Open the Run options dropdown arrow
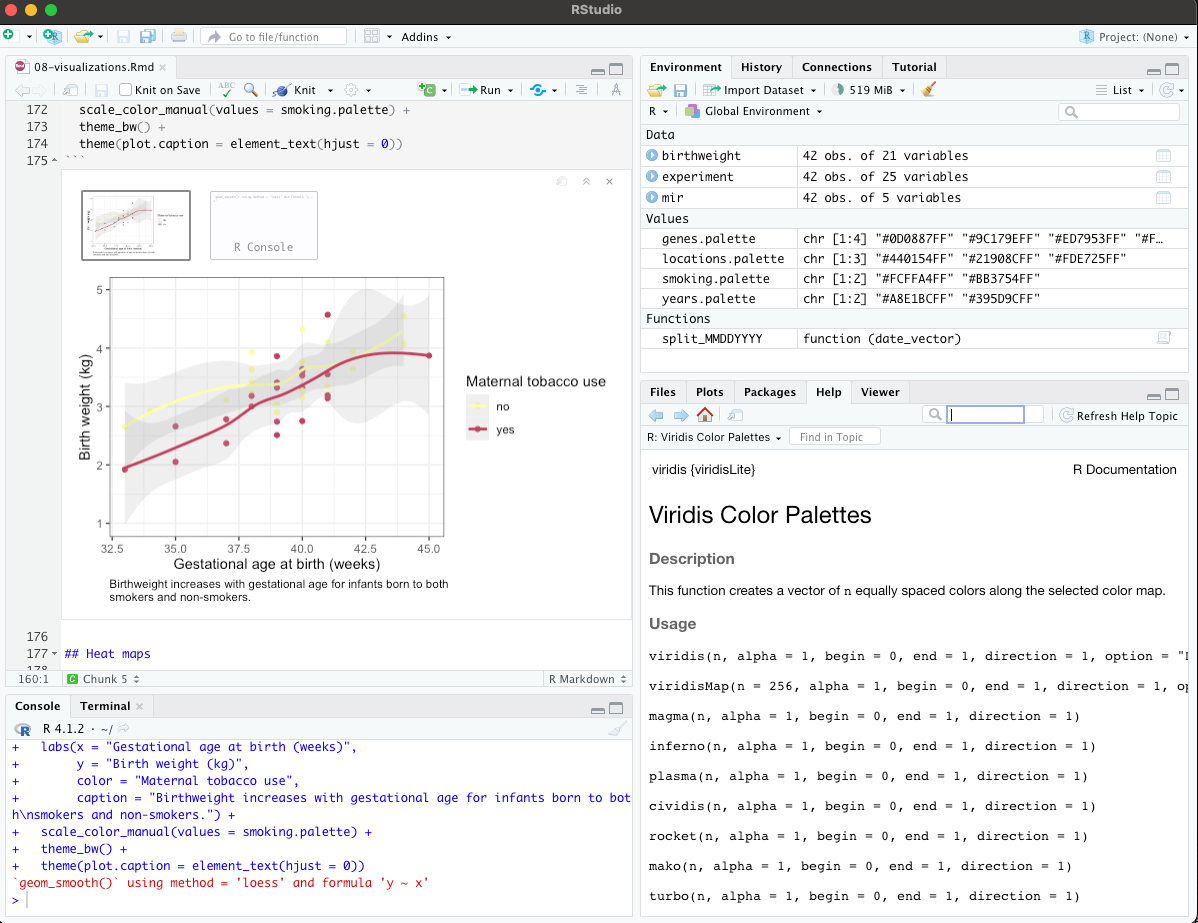The image size is (1198, 923). pos(510,90)
